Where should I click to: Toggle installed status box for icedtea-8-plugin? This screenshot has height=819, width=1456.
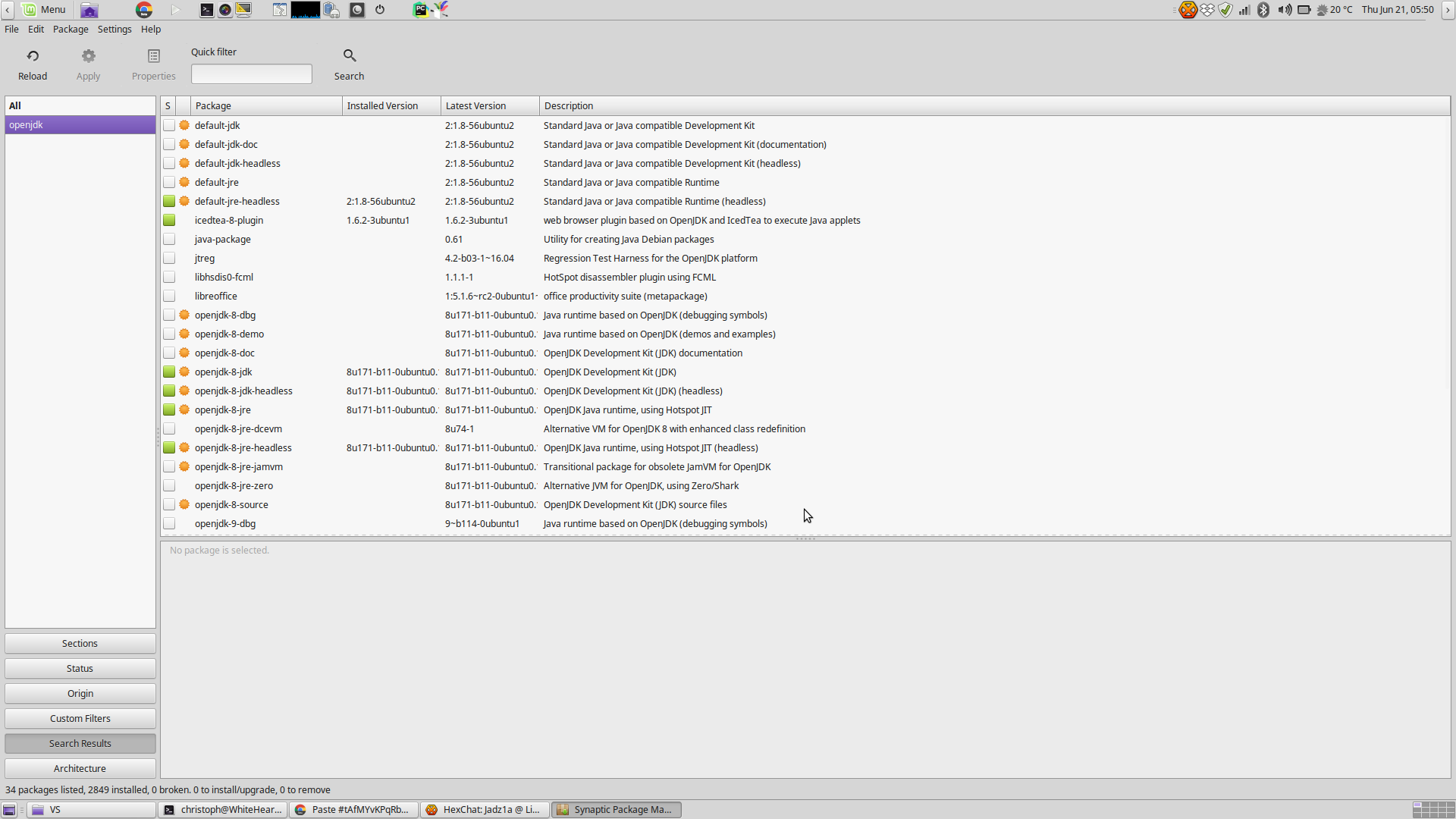(169, 220)
